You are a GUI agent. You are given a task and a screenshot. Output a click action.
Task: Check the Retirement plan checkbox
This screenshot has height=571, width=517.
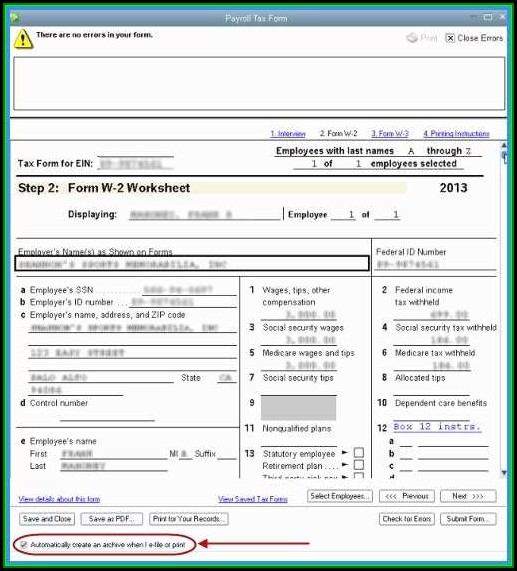point(359,465)
